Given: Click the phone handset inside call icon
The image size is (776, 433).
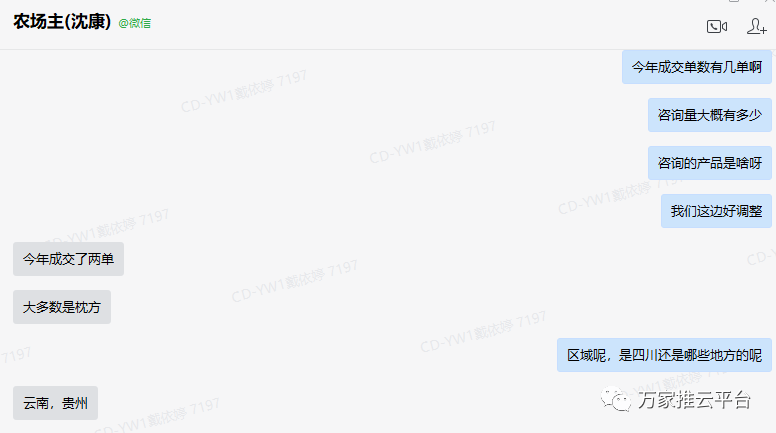Looking at the screenshot, I should (713, 26).
